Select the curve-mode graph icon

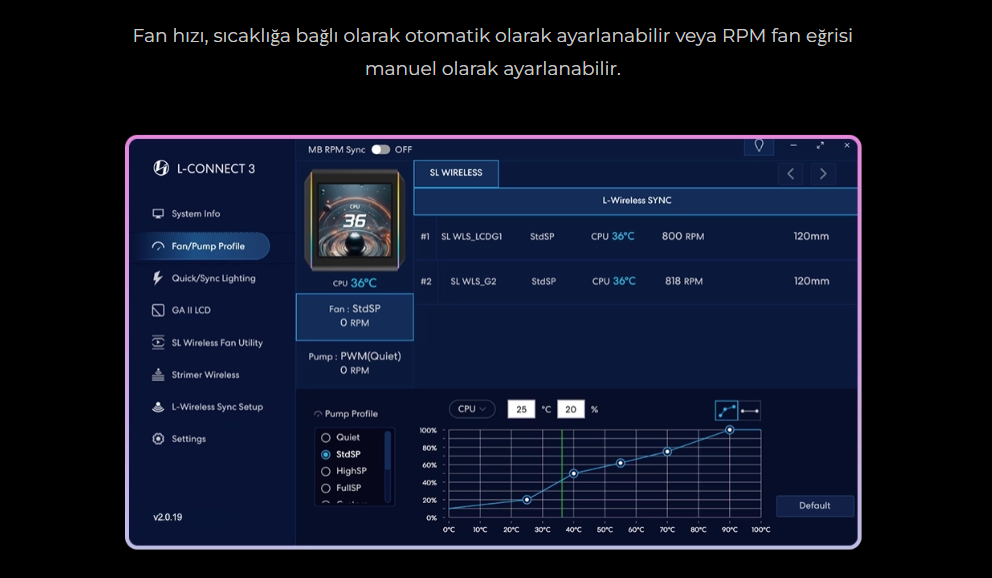point(726,410)
